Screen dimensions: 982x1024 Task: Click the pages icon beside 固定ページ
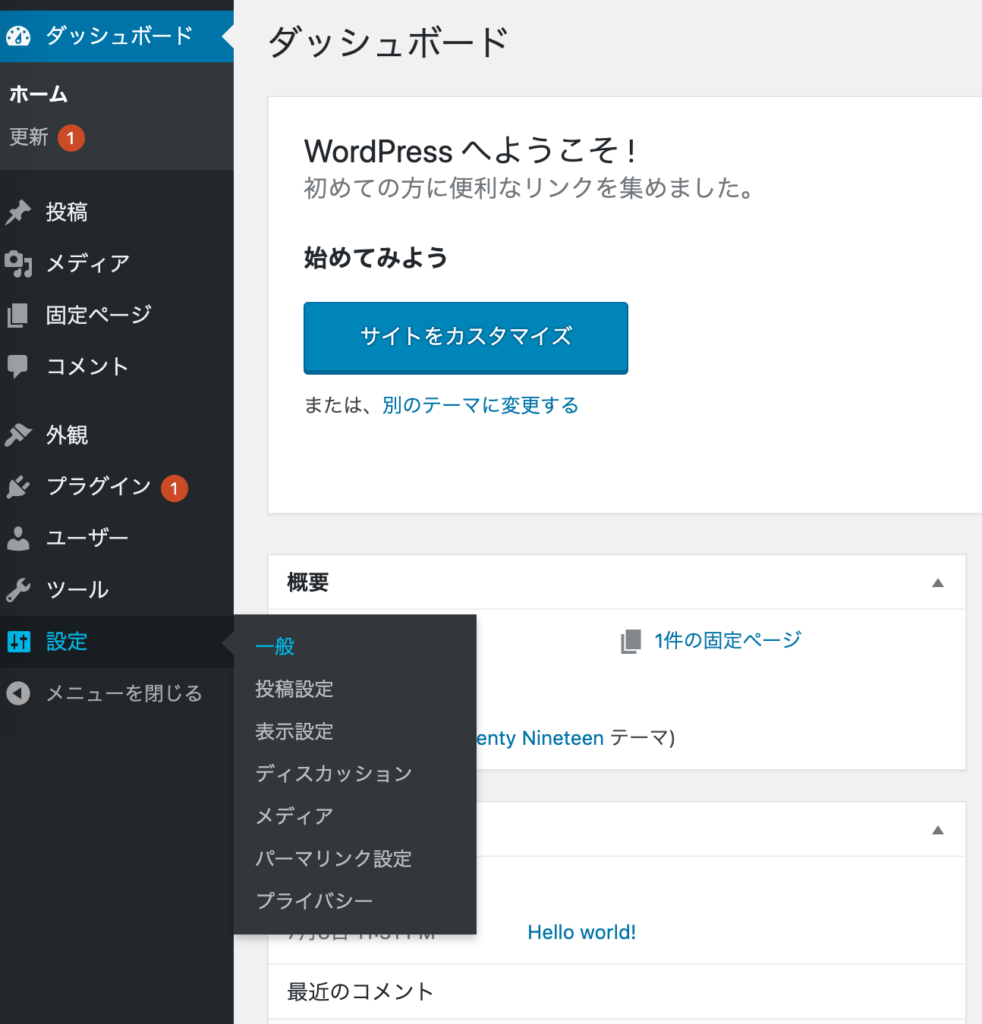(18, 315)
